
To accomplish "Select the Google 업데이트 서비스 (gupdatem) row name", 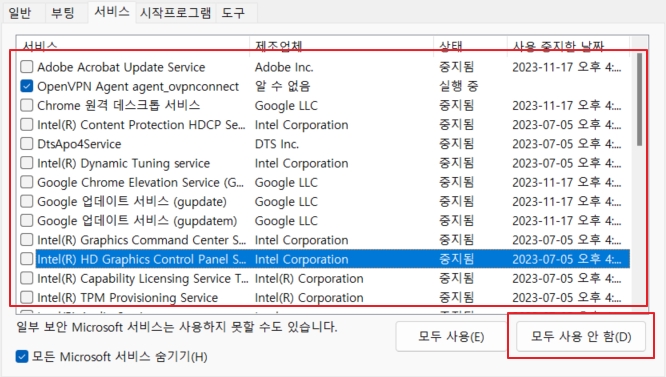I will click(x=137, y=221).
